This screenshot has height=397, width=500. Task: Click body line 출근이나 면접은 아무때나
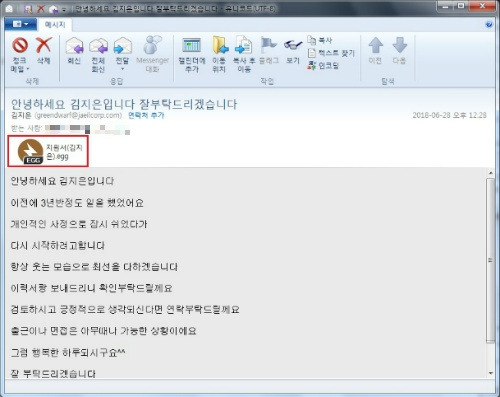(104, 331)
